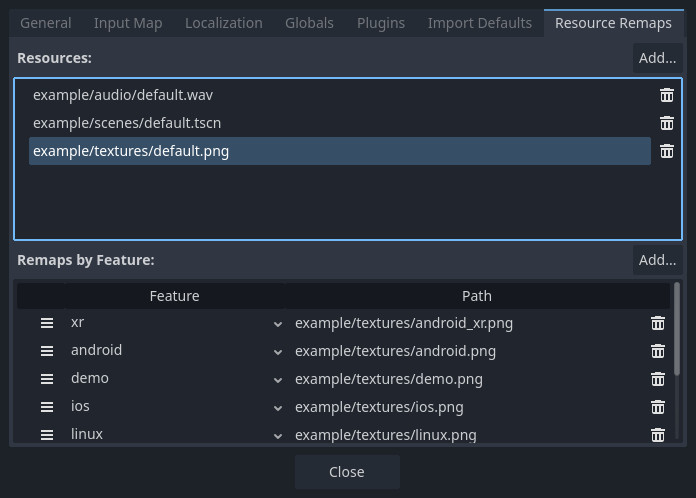Delete the ios feature remap
This screenshot has height=498, width=696.
[x=658, y=407]
